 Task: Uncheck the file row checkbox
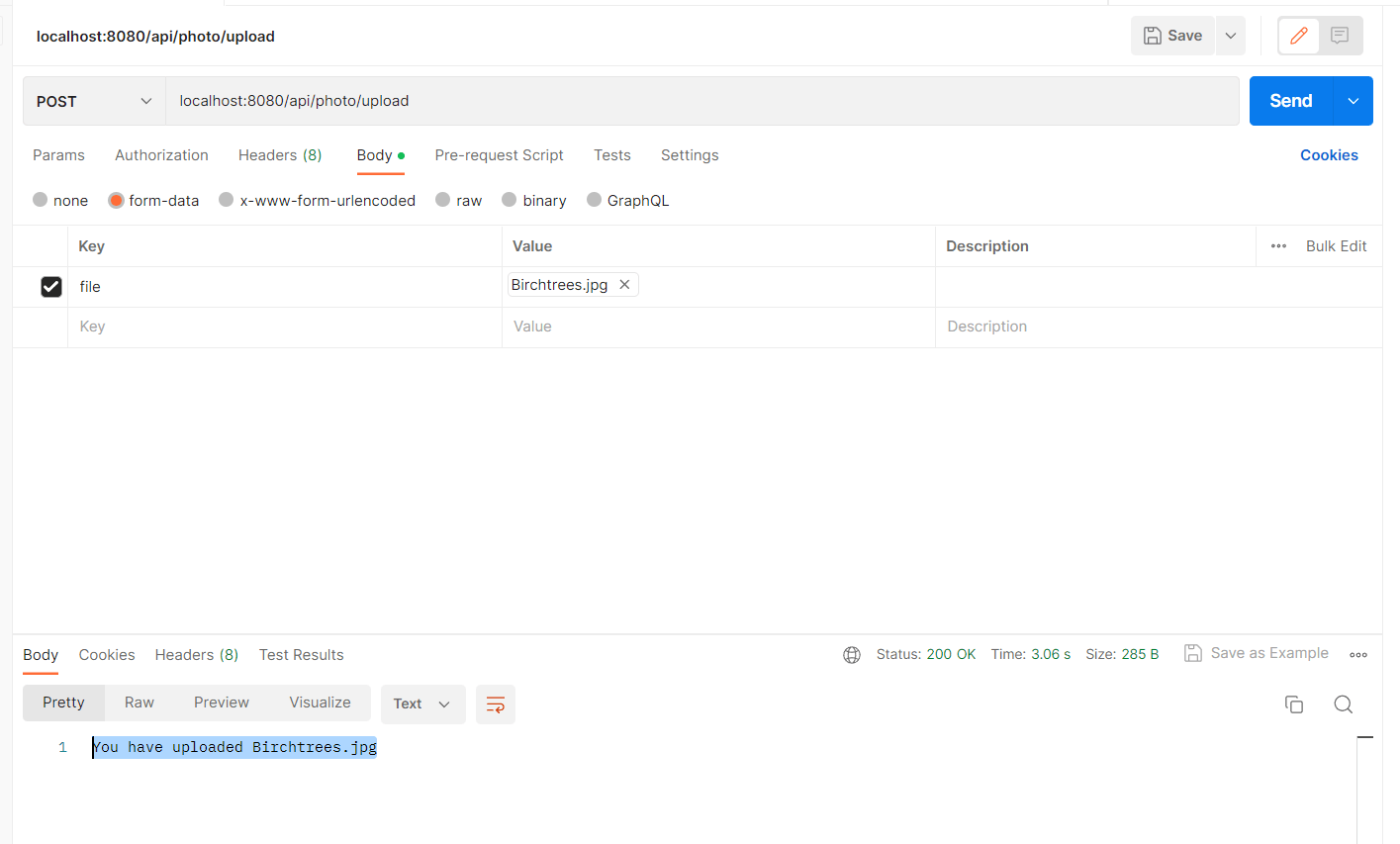tap(51, 287)
